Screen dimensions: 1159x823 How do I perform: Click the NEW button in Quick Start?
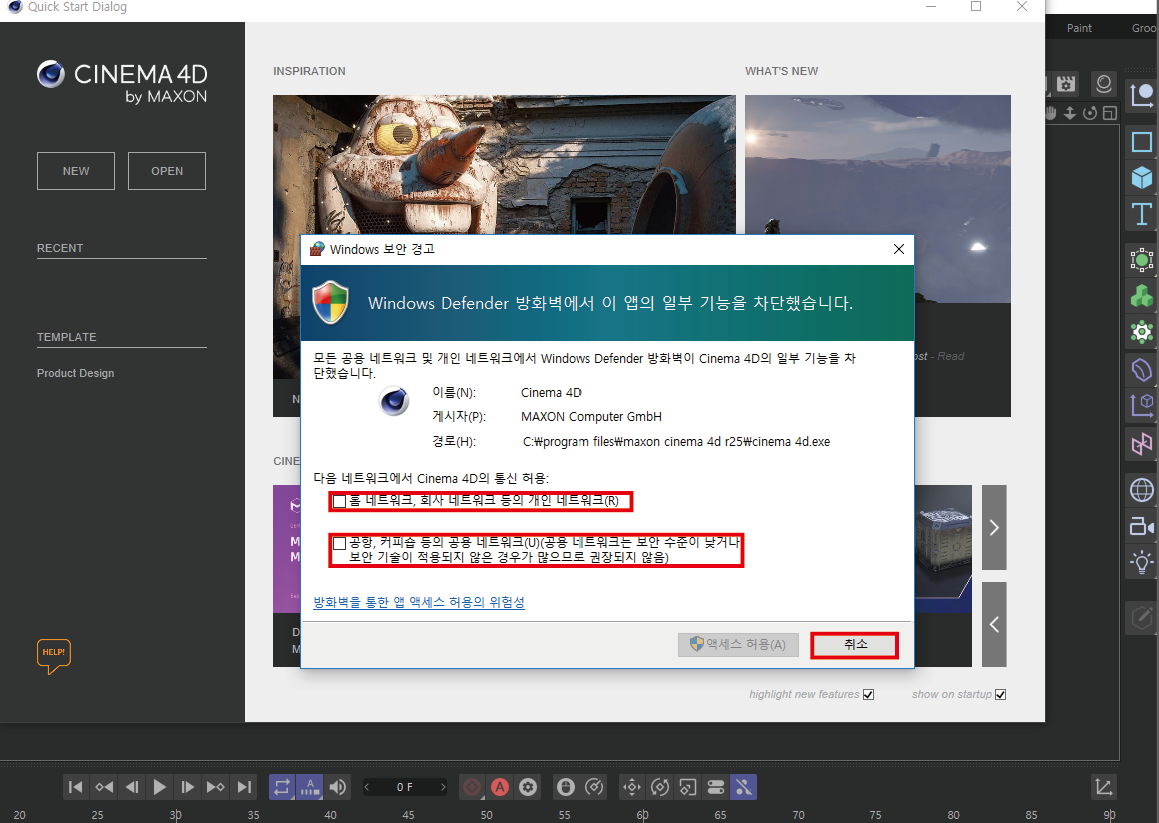click(x=76, y=171)
